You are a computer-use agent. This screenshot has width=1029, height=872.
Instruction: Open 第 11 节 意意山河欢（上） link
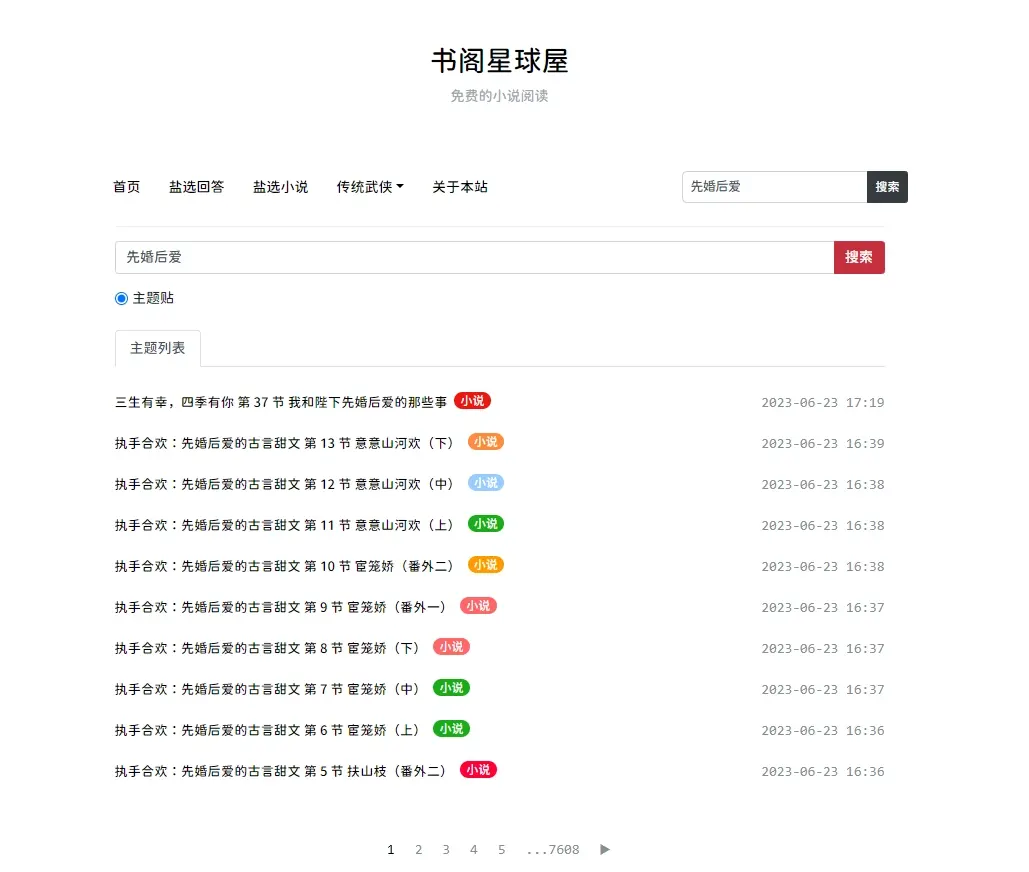(x=284, y=526)
